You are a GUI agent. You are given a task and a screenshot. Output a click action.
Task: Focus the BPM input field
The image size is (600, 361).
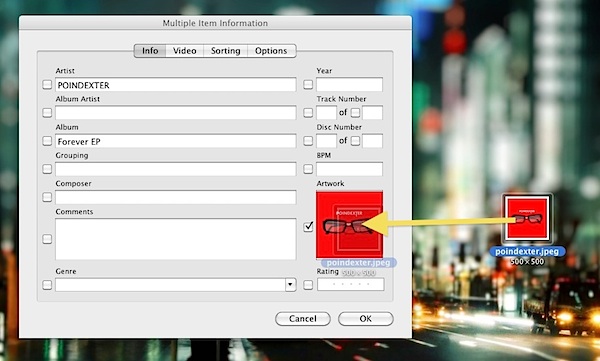[349, 169]
